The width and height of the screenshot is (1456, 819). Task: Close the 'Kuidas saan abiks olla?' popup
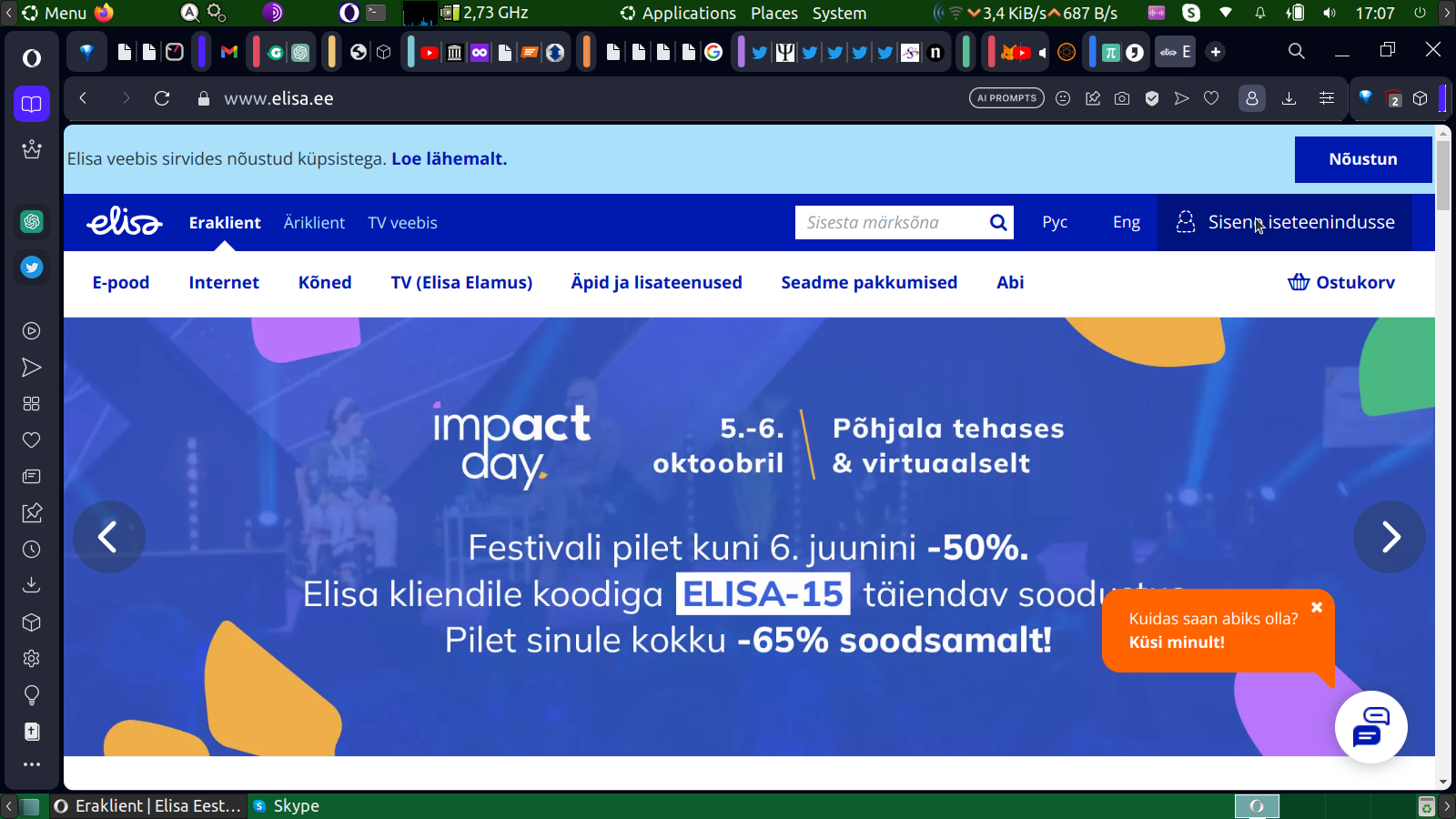pos(1317,607)
